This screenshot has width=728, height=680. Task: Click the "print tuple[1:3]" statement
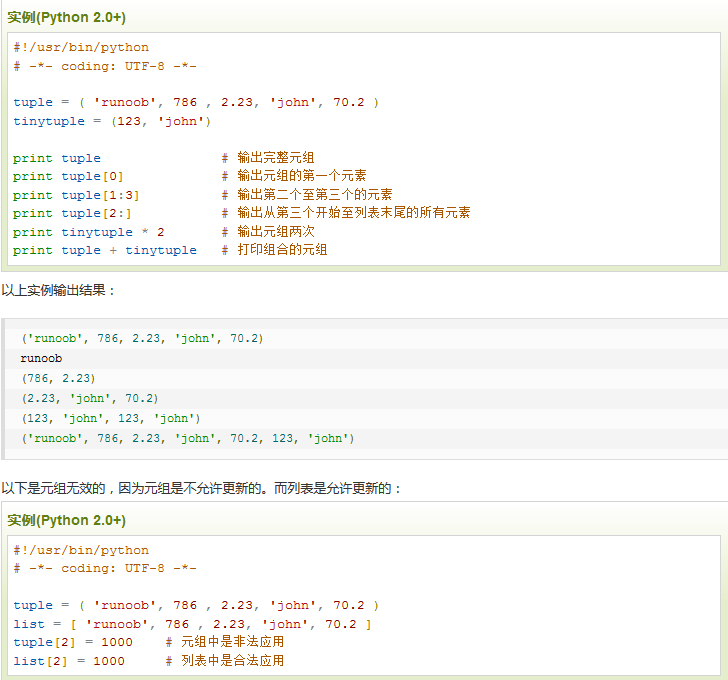click(x=76, y=195)
